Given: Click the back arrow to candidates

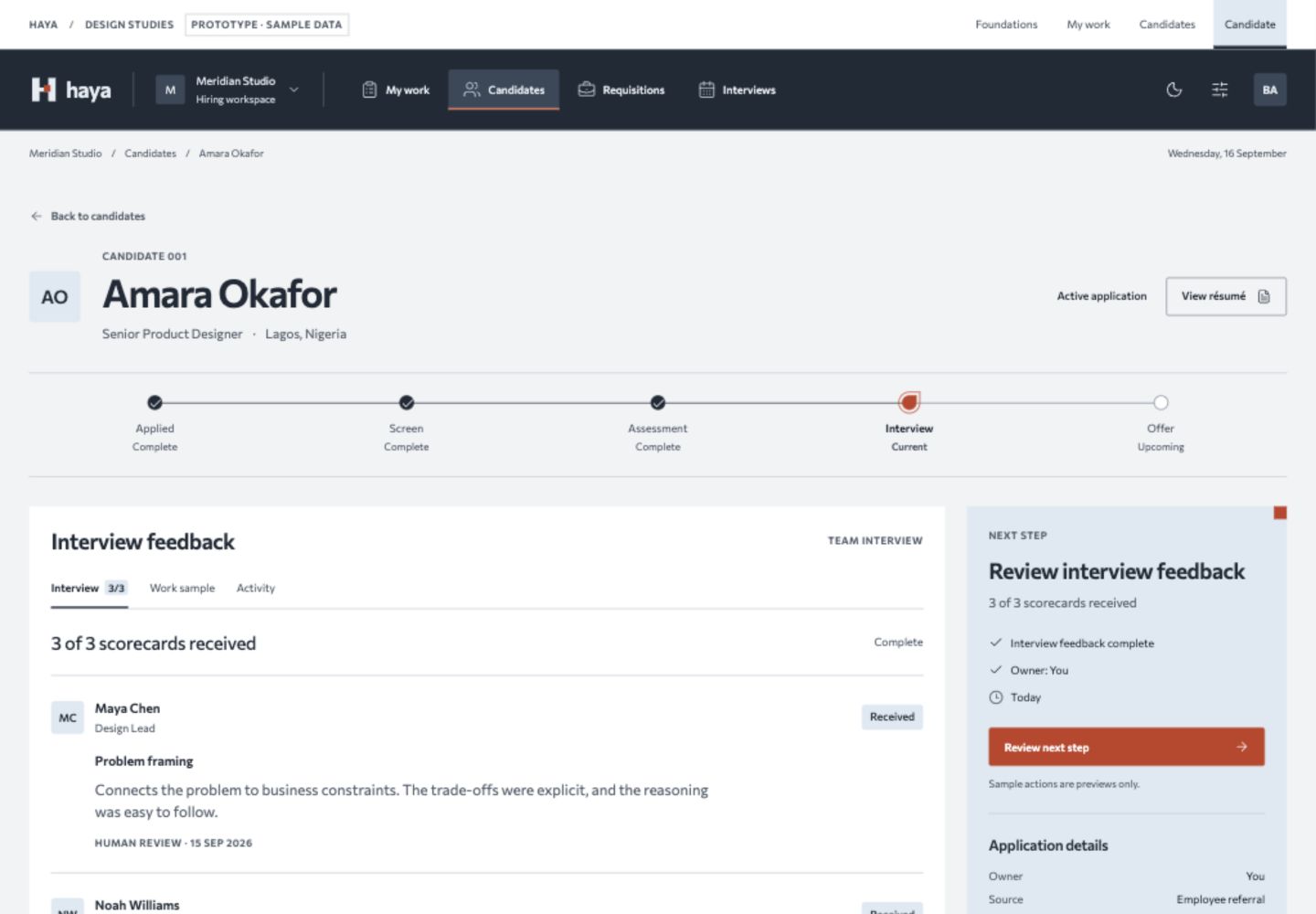Looking at the screenshot, I should coord(37,216).
